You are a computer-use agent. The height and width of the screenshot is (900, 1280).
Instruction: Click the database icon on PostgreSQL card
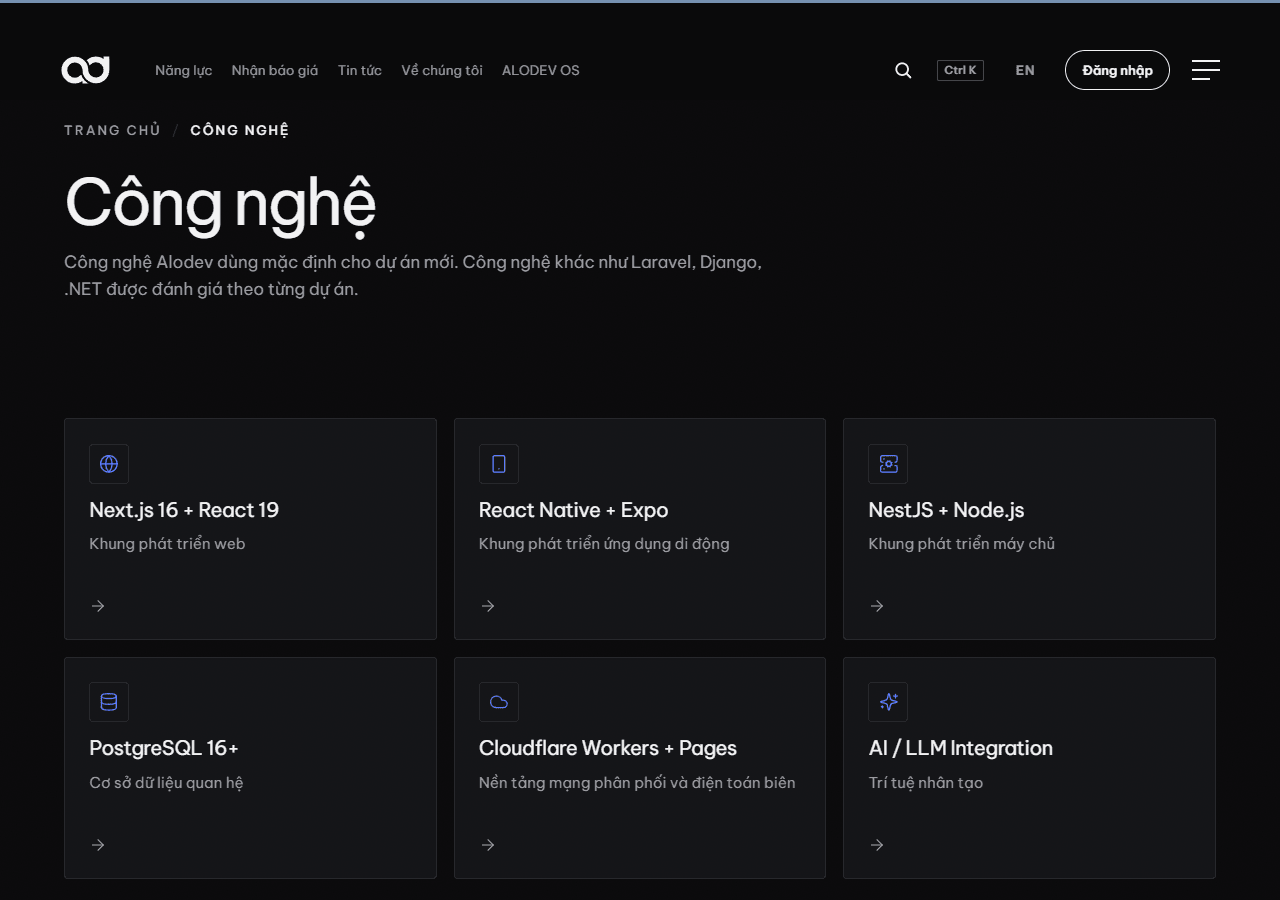click(109, 702)
